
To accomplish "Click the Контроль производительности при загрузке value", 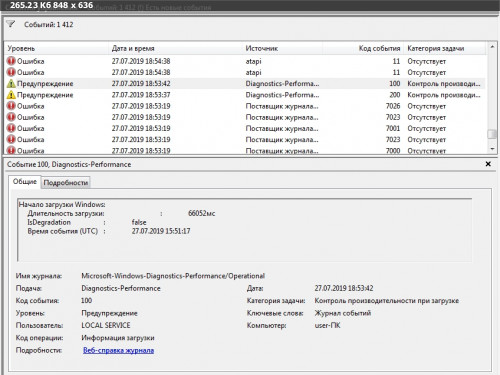I will [x=387, y=301].
